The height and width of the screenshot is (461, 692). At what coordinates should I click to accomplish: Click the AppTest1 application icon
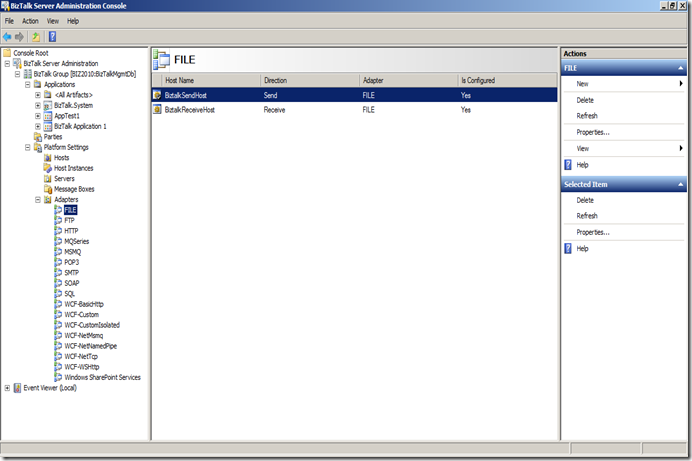point(48,116)
